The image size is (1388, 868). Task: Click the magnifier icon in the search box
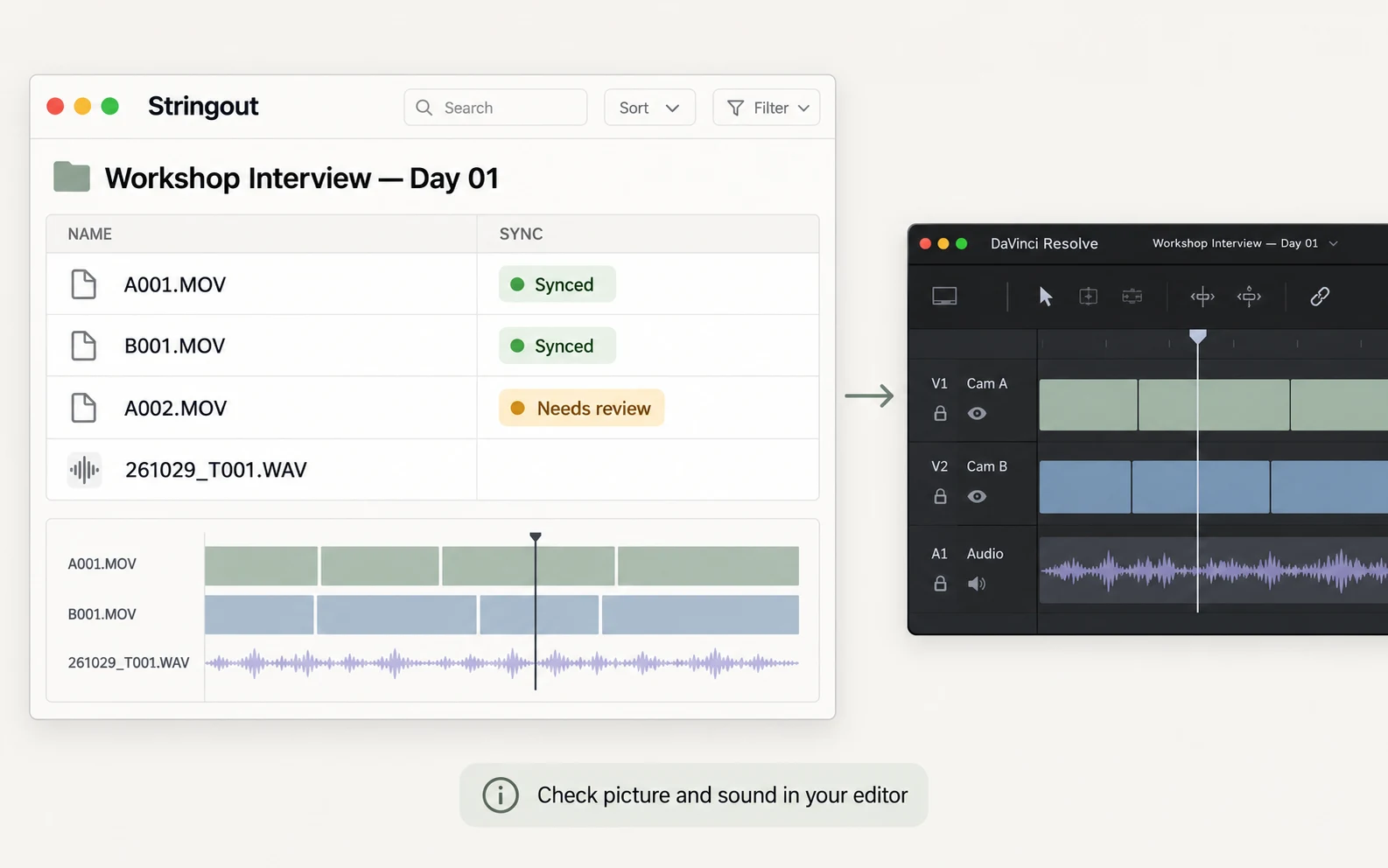[x=424, y=108]
